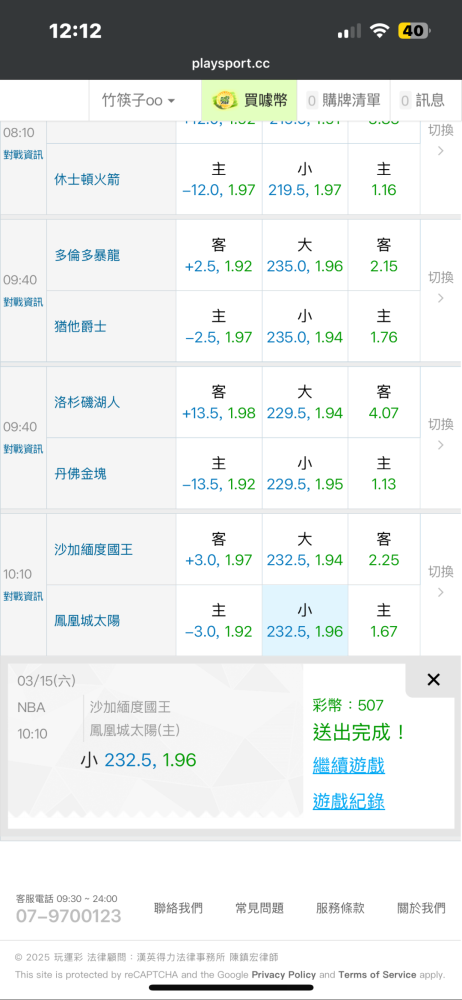
Task: Open 對戰資訊 for the 10:10 game
Action: tap(23, 596)
